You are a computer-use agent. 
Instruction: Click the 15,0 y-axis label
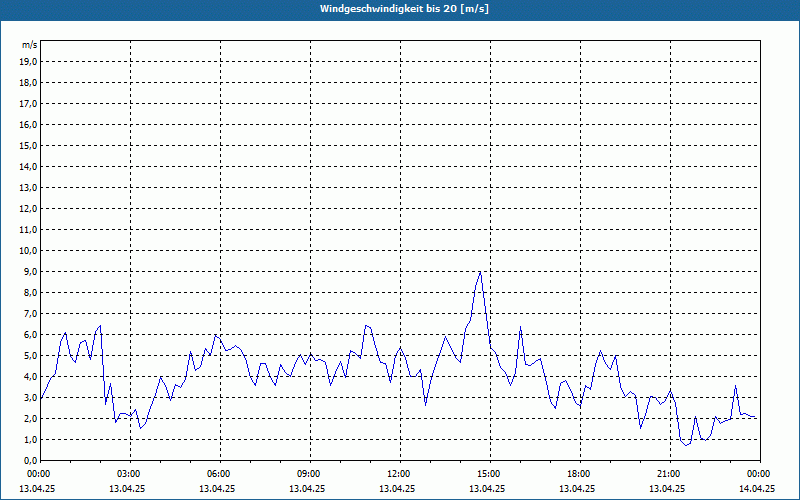[x=29, y=145]
